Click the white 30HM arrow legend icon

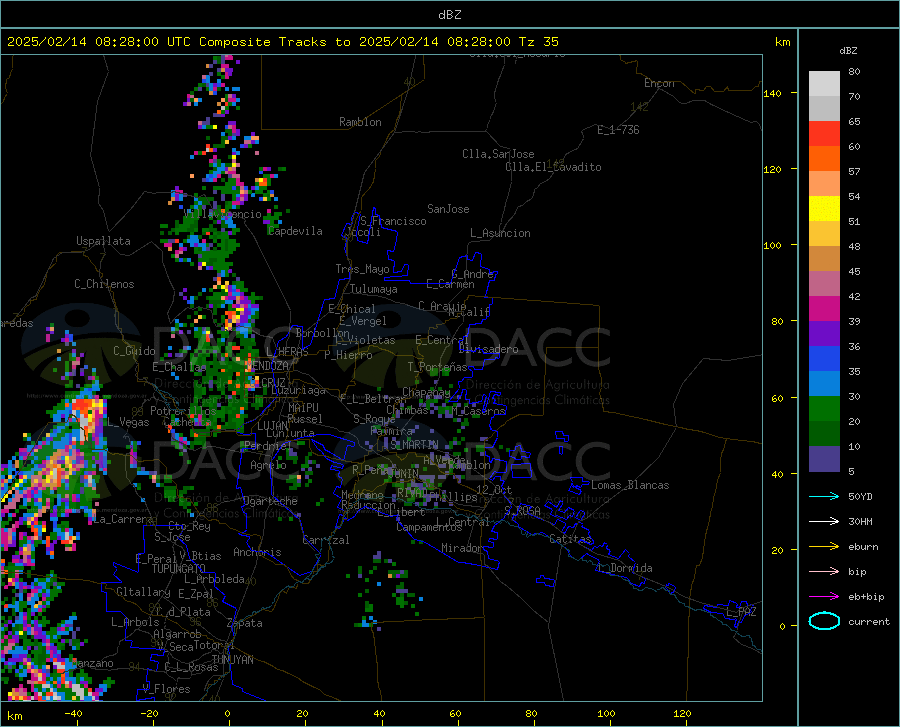pos(824,522)
